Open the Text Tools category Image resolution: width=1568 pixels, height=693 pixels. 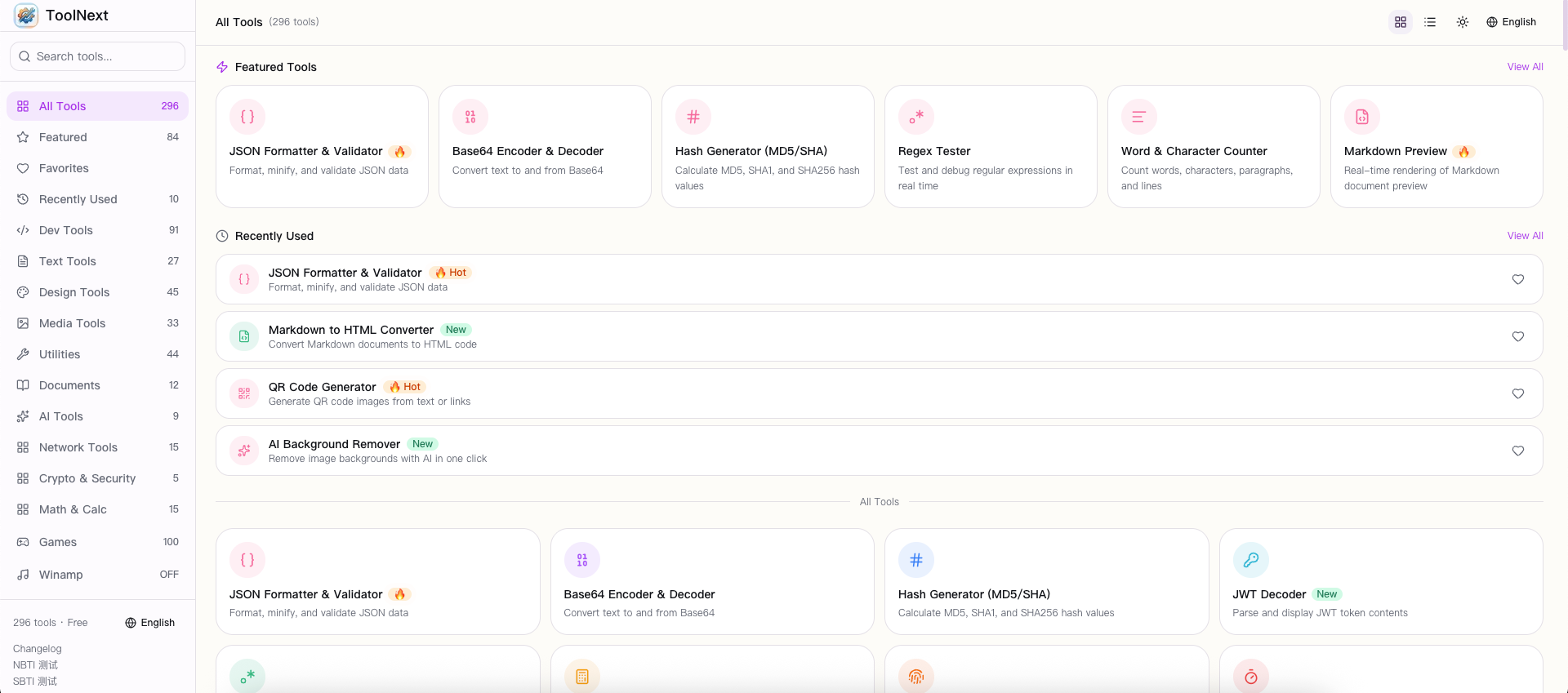tap(98, 261)
